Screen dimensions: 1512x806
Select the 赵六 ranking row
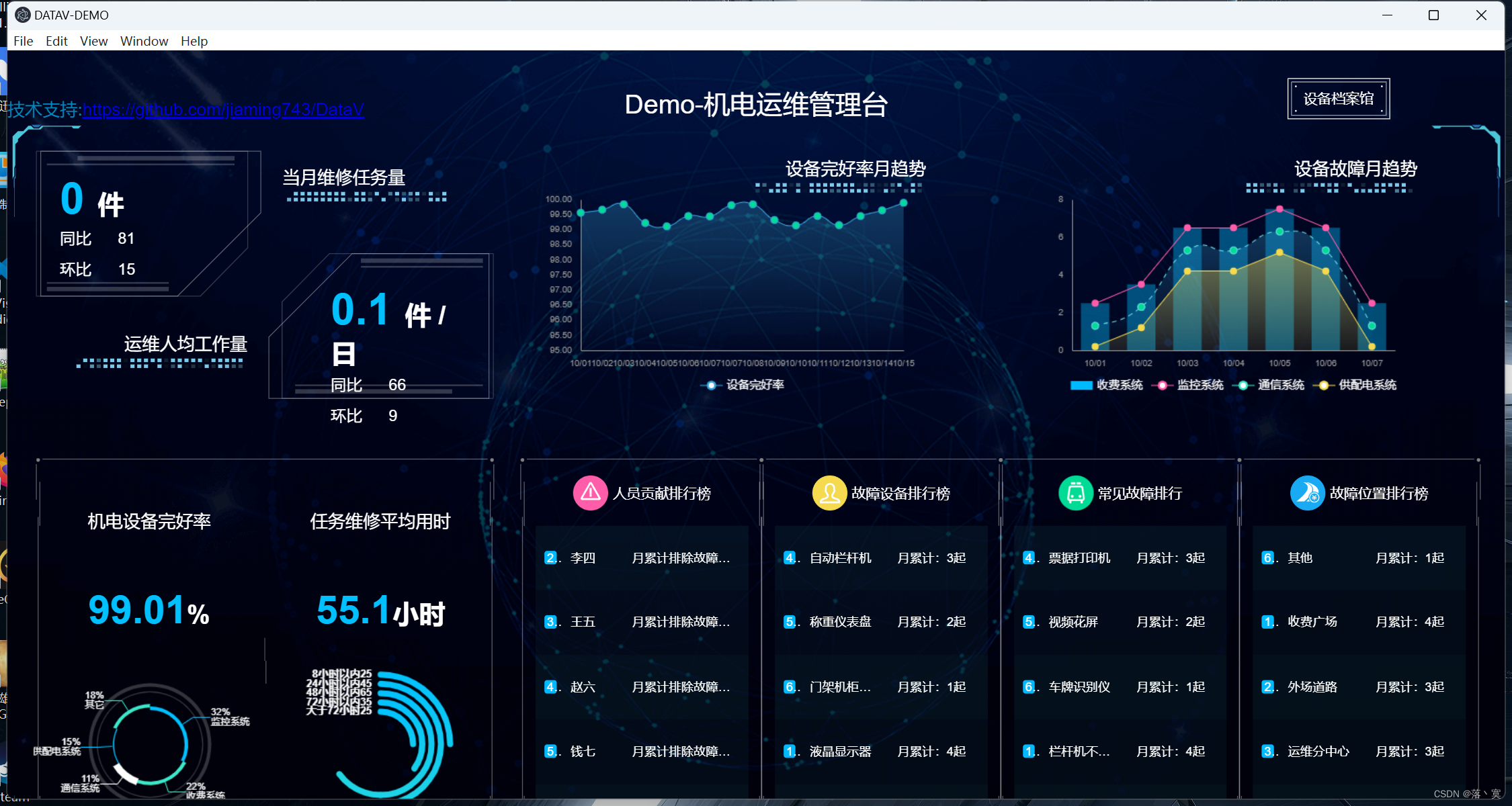click(642, 687)
